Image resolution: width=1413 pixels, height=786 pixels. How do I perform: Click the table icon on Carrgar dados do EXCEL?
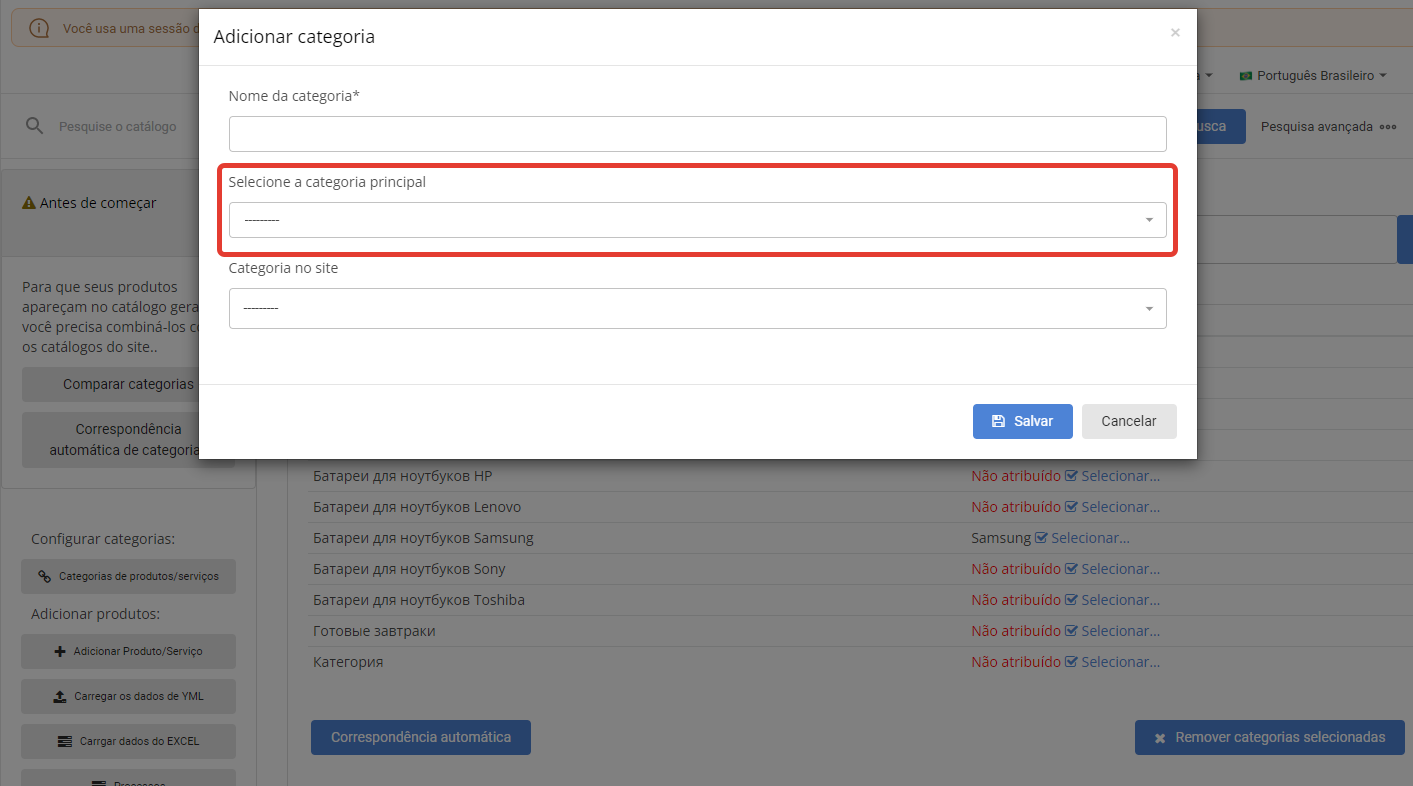[65, 741]
